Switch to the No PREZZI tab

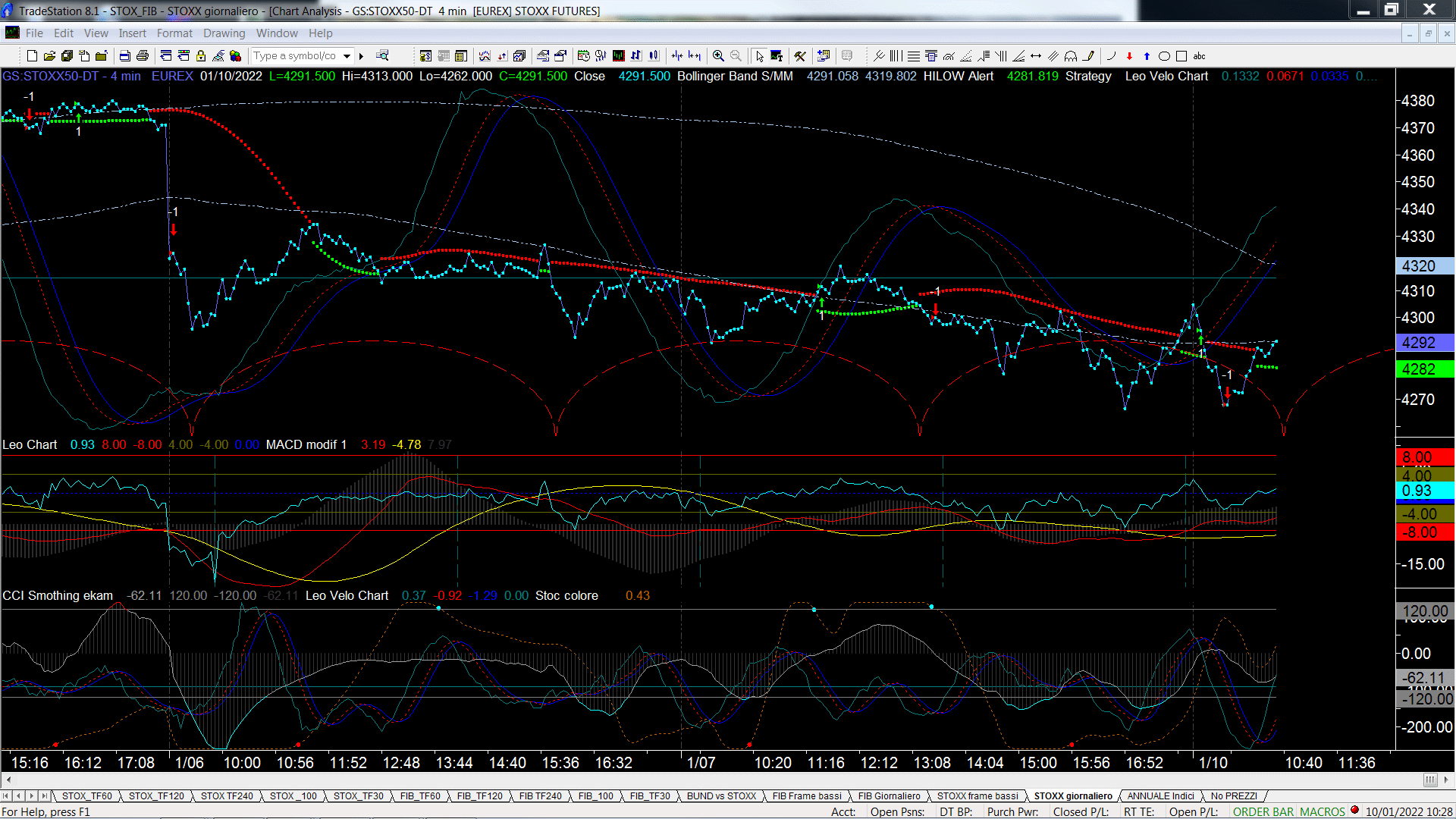point(1234,796)
